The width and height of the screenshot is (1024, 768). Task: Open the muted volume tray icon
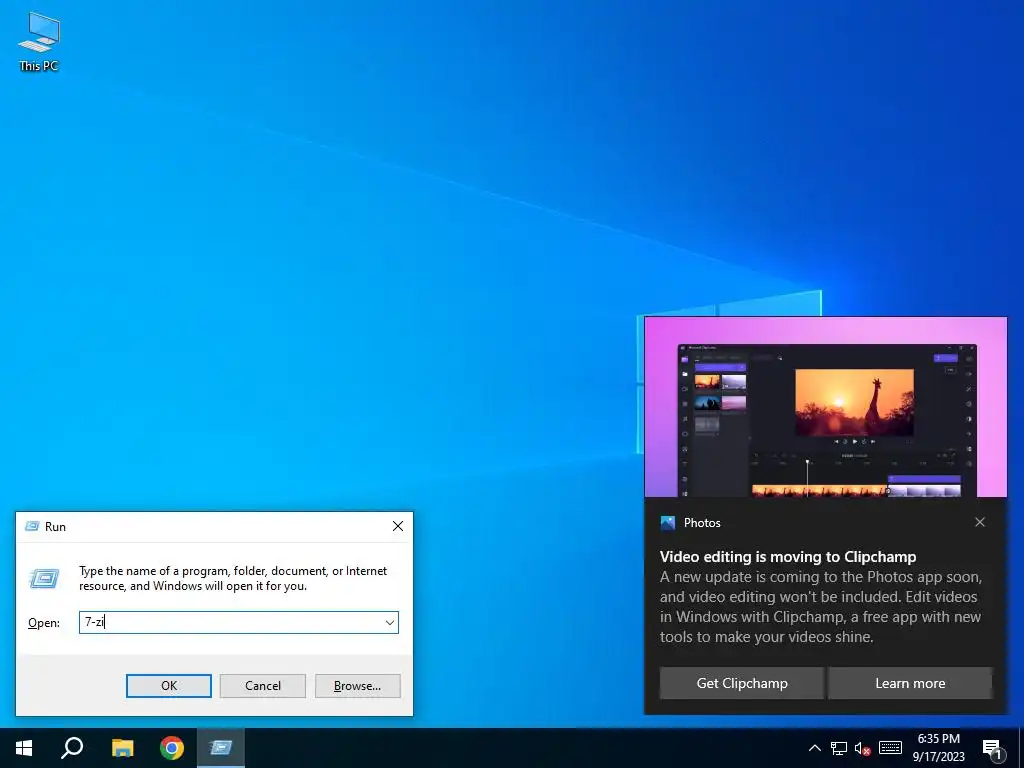pos(863,748)
